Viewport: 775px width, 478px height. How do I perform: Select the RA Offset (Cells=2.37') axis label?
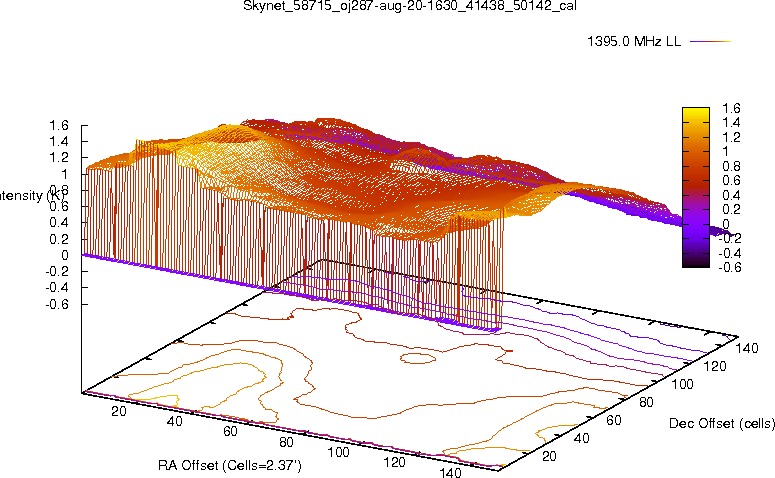click(229, 465)
